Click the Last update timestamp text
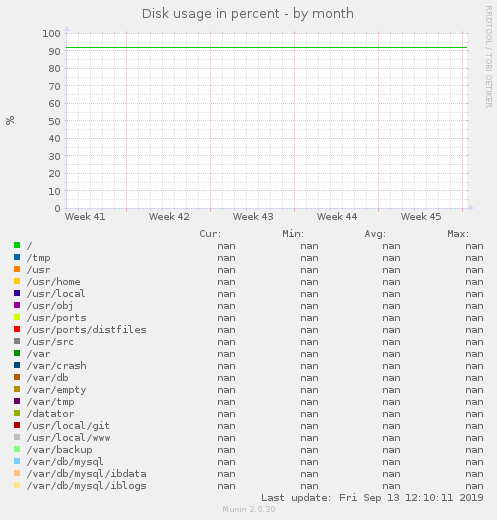 point(372,498)
